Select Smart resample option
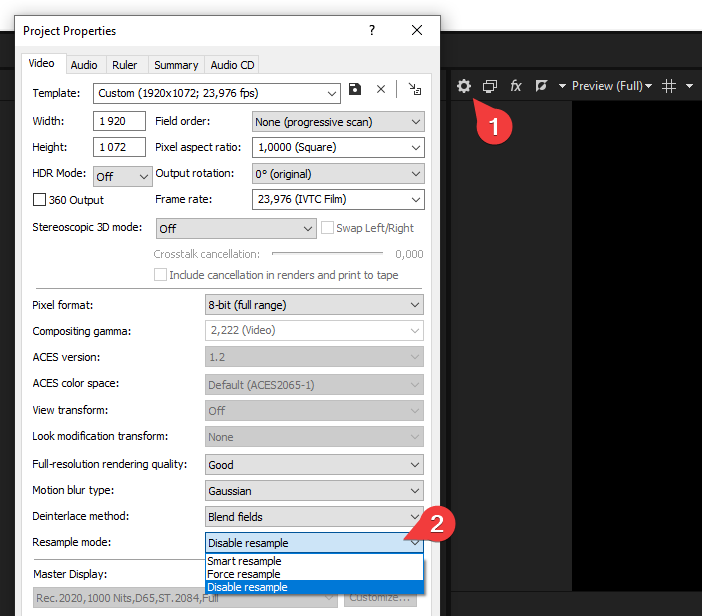This screenshot has height=616, width=702. (314, 561)
